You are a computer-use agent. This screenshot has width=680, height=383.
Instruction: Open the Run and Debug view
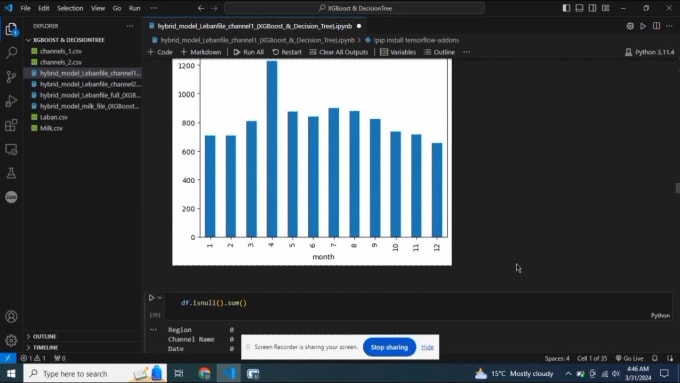(11, 101)
